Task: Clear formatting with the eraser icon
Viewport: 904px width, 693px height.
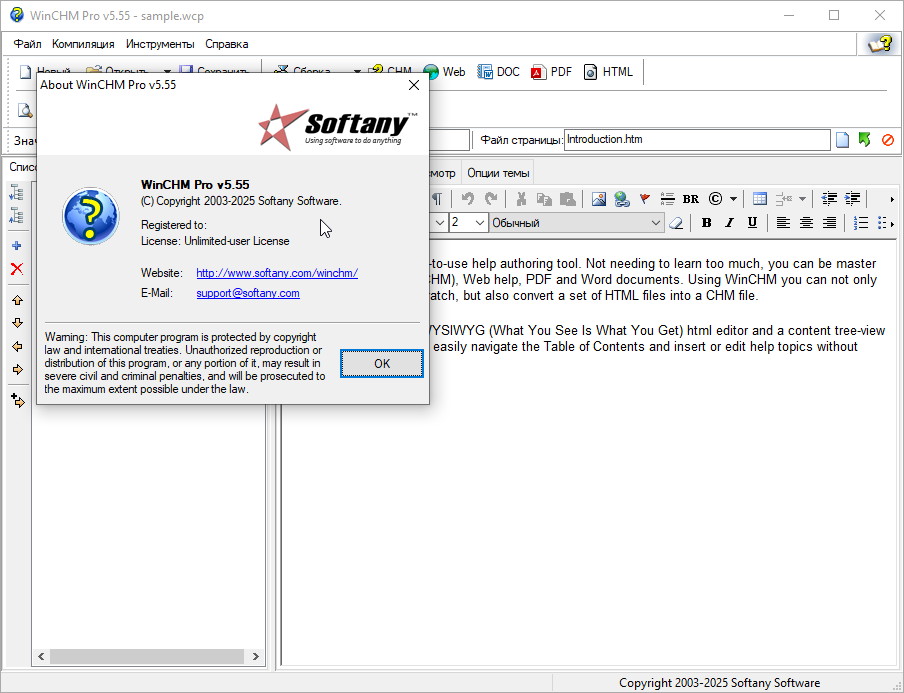Action: click(x=676, y=223)
